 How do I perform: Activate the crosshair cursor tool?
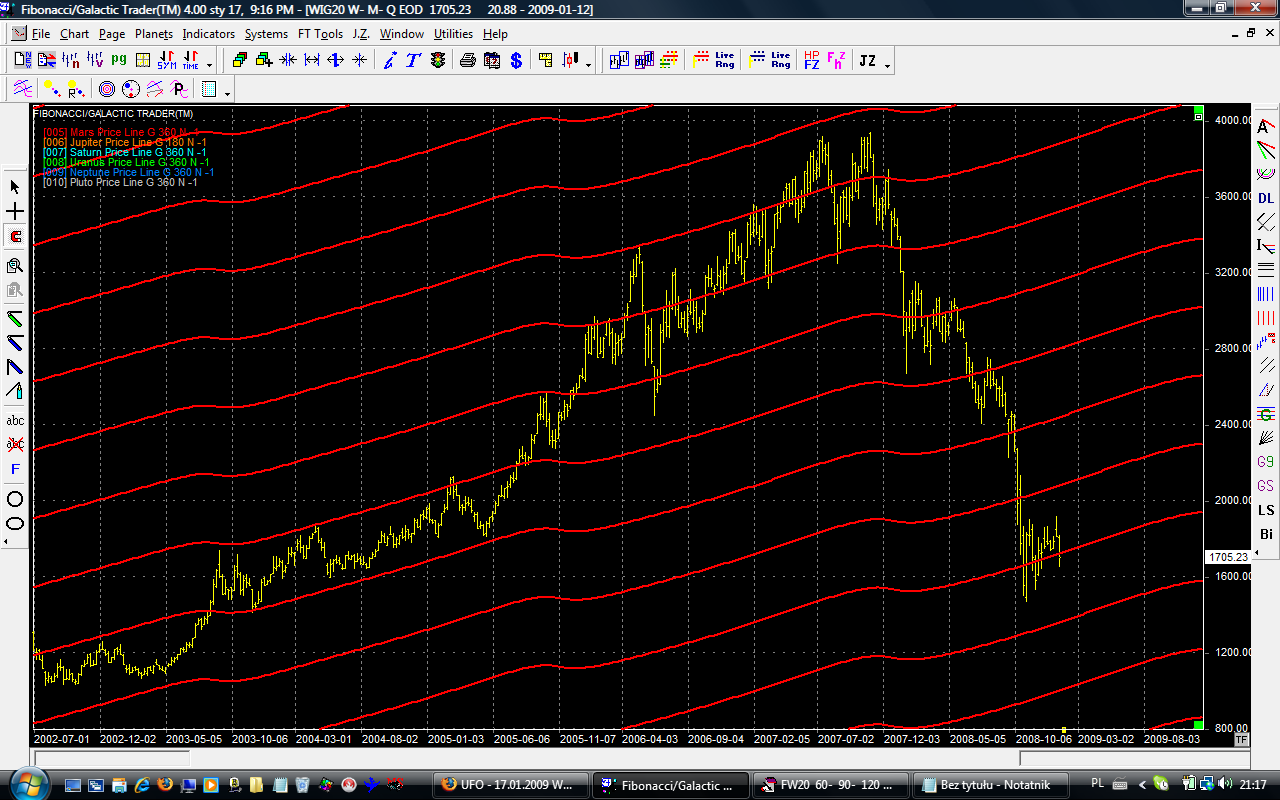click(15, 212)
